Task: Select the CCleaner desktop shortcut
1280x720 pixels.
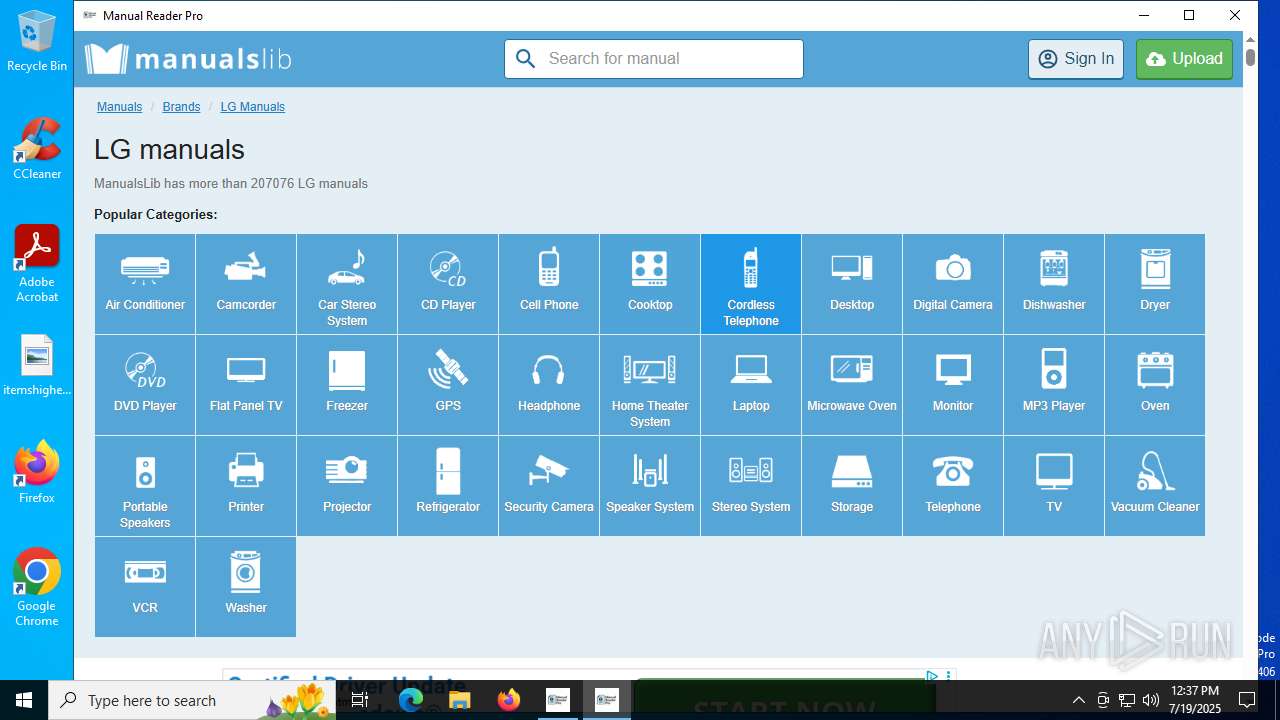Action: point(37,149)
